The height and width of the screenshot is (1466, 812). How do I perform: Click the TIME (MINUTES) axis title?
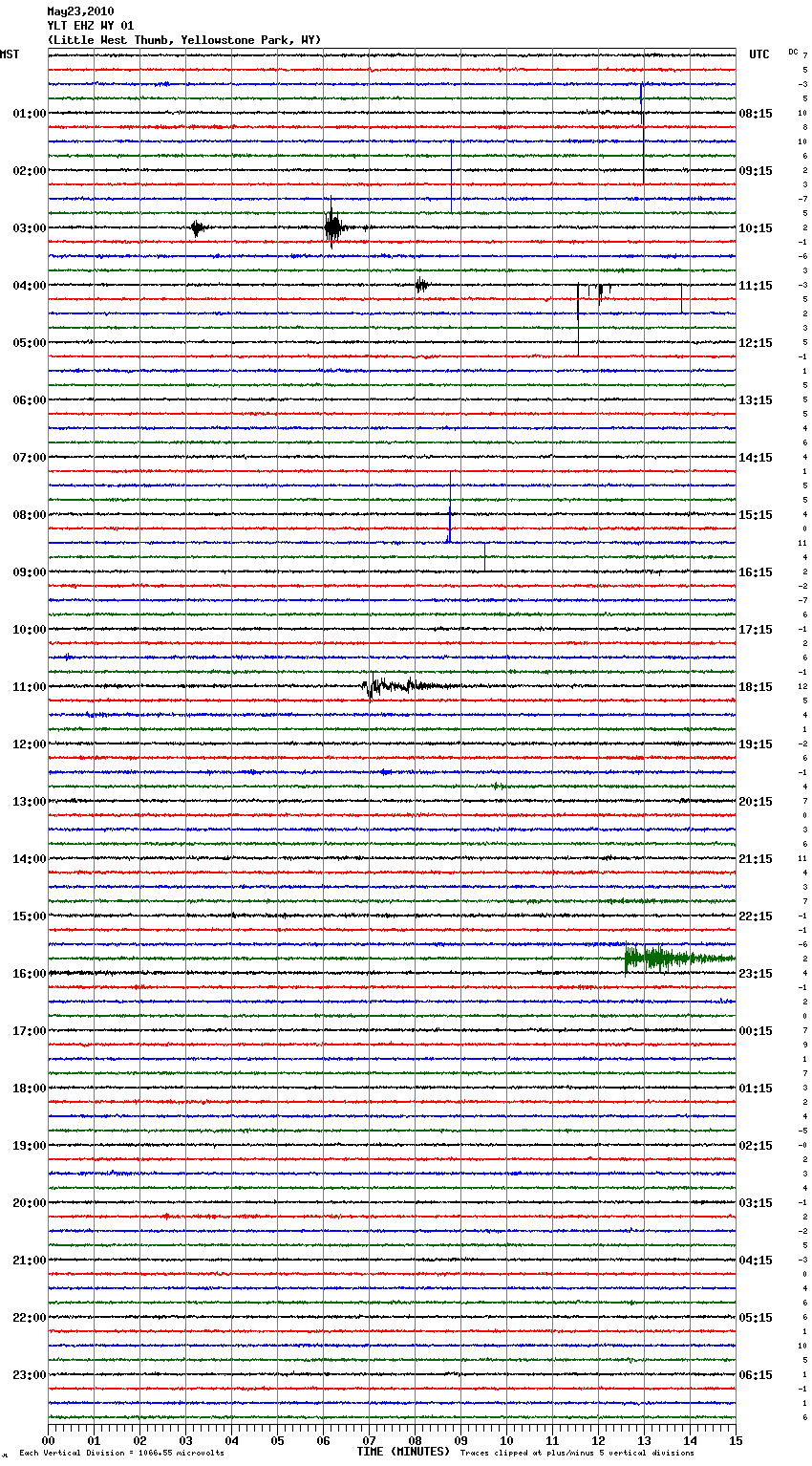point(403,1452)
